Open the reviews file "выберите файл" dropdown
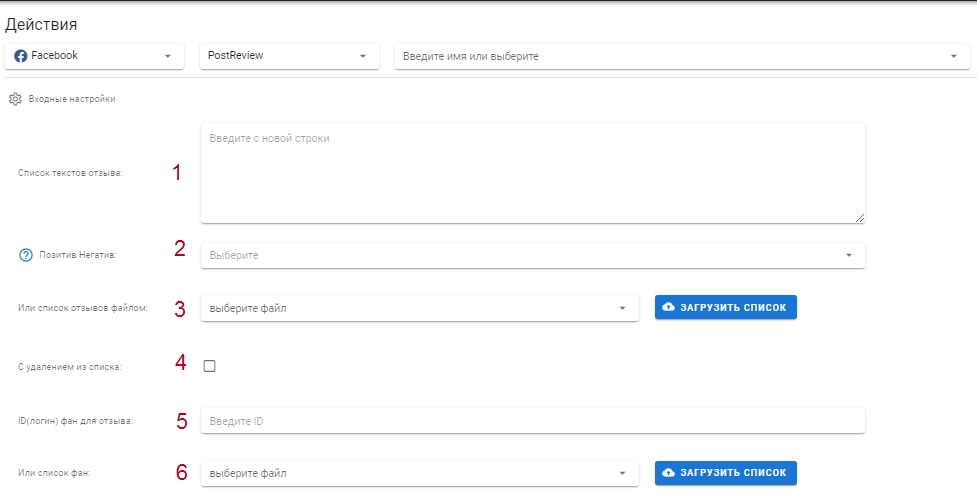The height and width of the screenshot is (499, 977). pos(419,308)
